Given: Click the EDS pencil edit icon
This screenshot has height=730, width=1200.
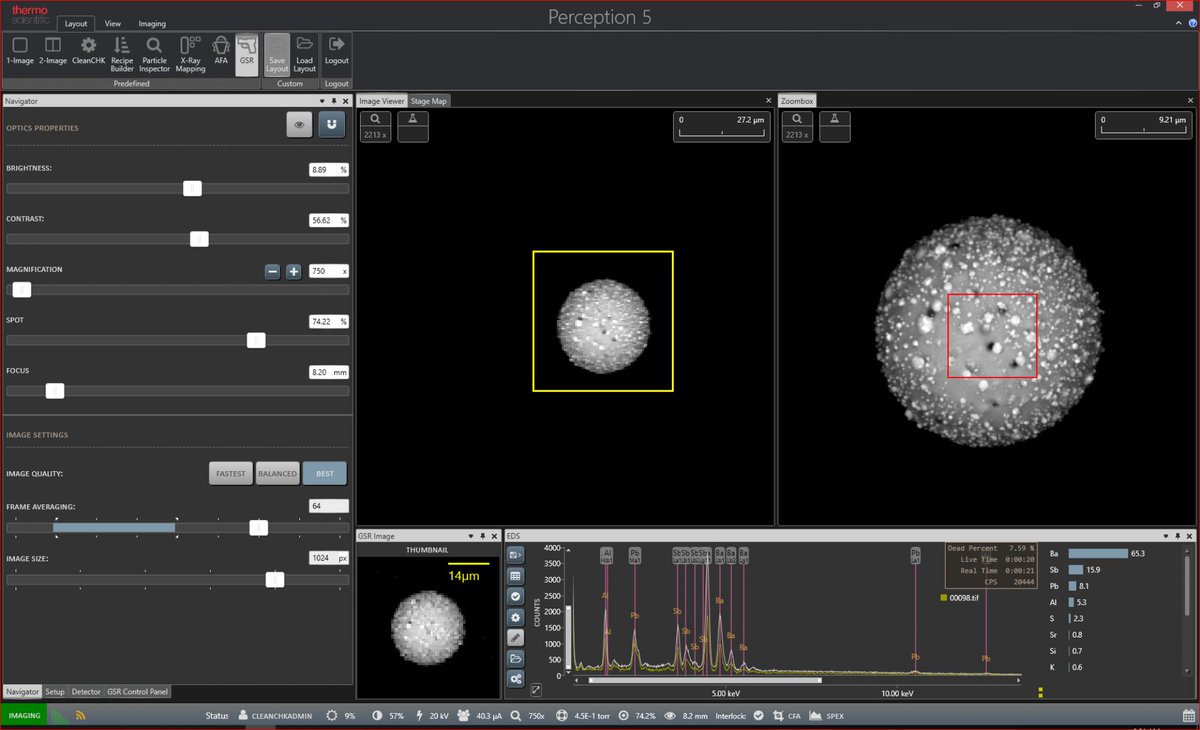Looking at the screenshot, I should point(516,637).
